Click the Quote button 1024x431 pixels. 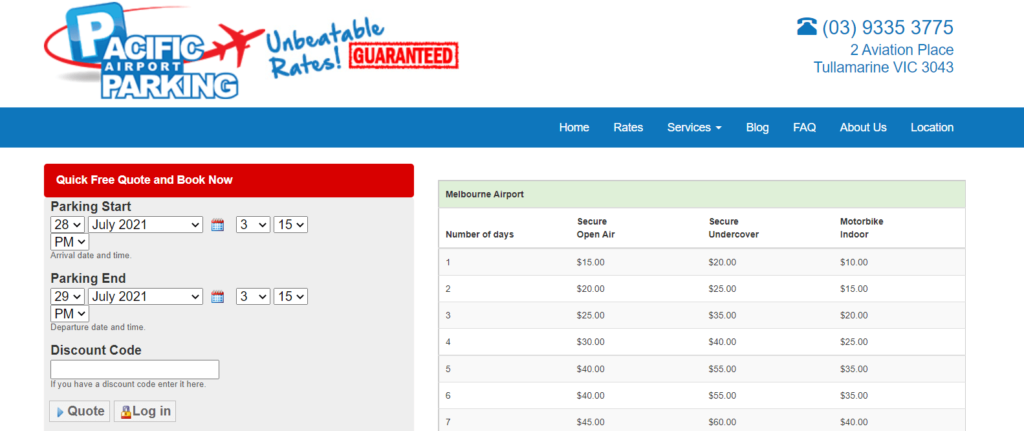pyautogui.click(x=80, y=411)
